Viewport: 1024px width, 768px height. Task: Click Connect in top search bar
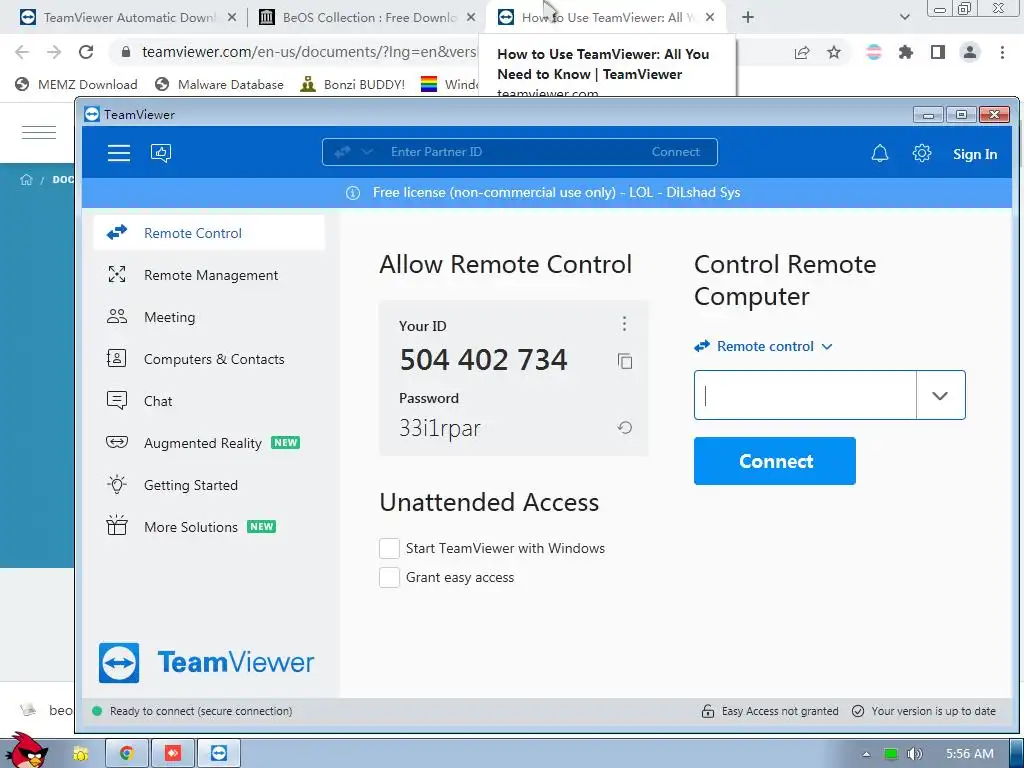[675, 152]
